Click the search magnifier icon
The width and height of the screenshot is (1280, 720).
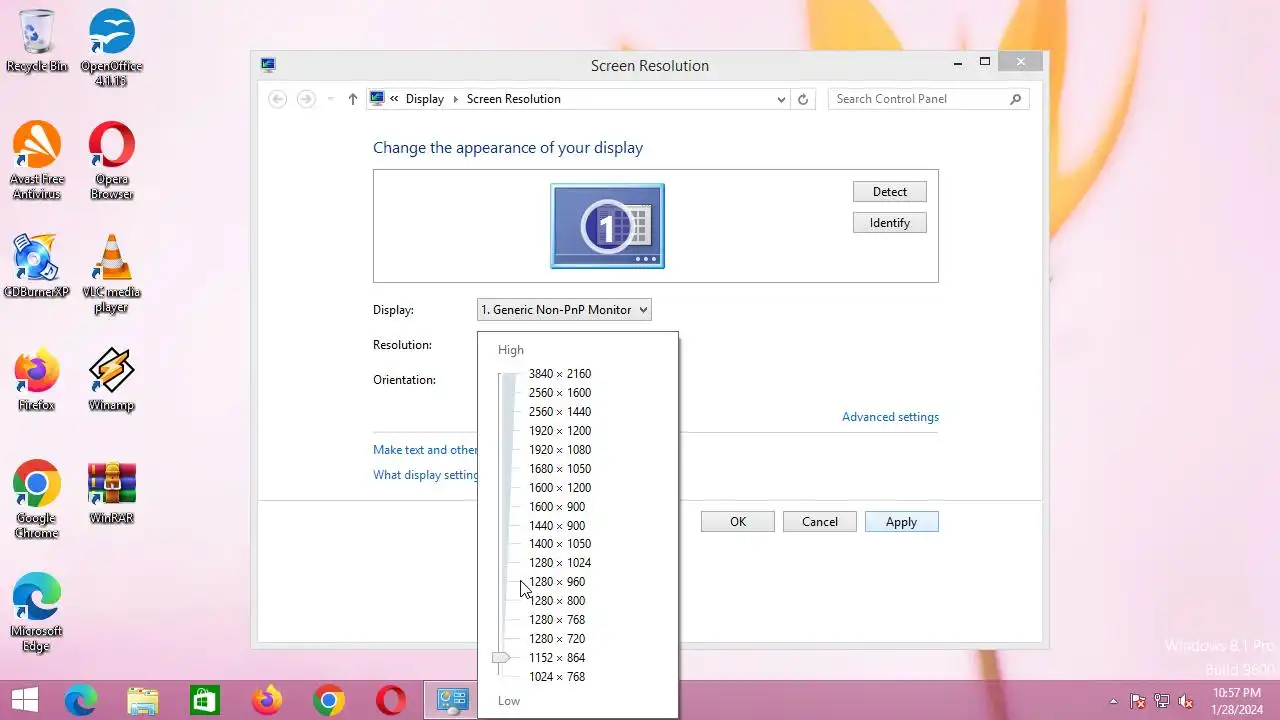pos(1016,99)
